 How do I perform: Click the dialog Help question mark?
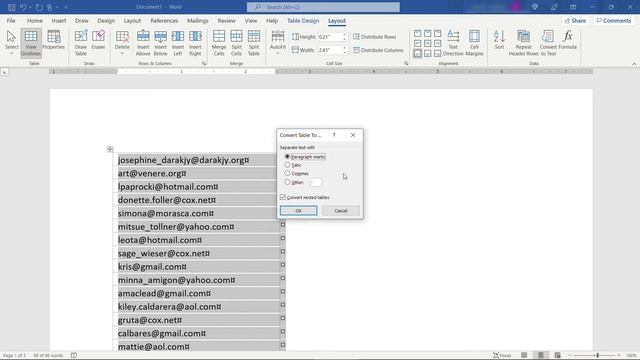pos(334,135)
